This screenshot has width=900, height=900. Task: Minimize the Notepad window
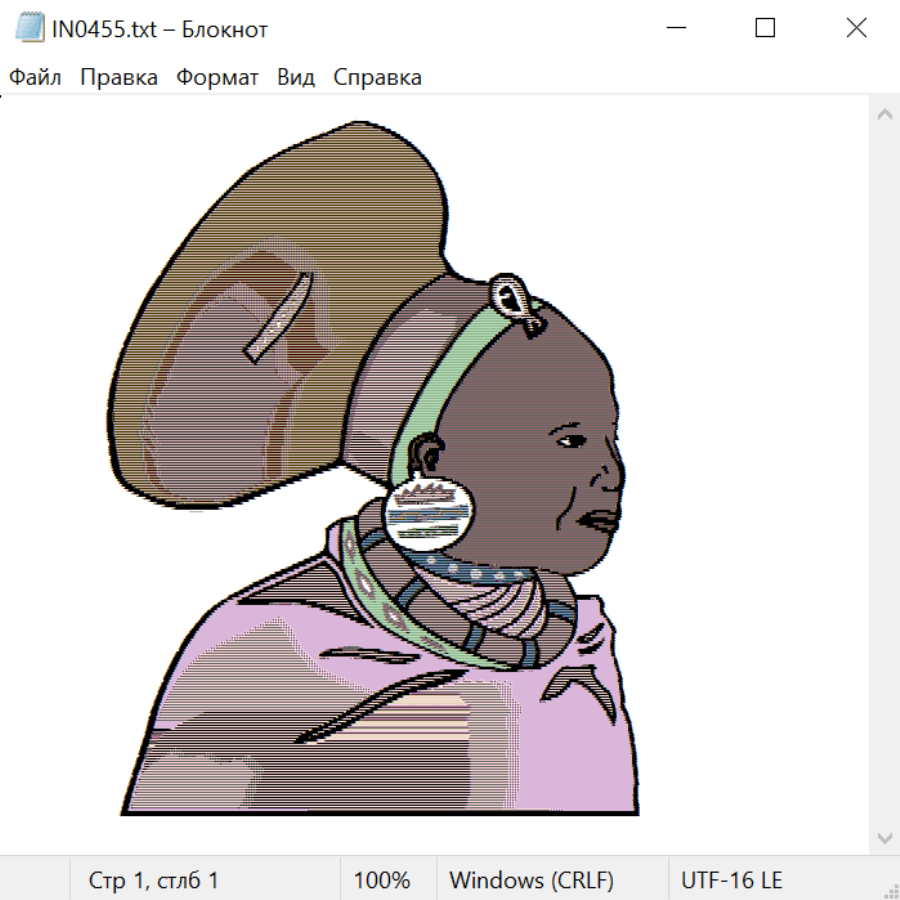[x=674, y=28]
